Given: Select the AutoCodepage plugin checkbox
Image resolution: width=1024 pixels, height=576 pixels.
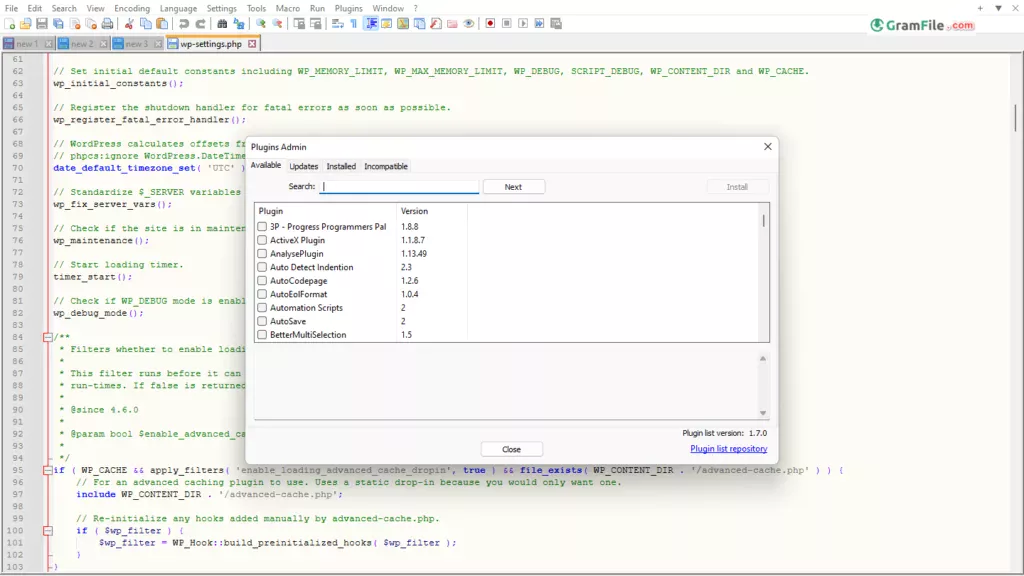Looking at the screenshot, I should (x=262, y=280).
